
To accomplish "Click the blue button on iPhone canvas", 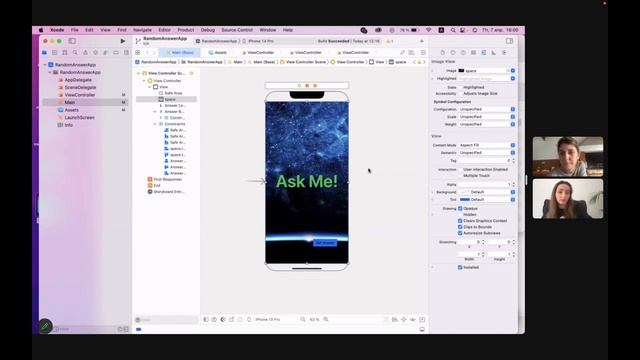I will (x=325, y=243).
